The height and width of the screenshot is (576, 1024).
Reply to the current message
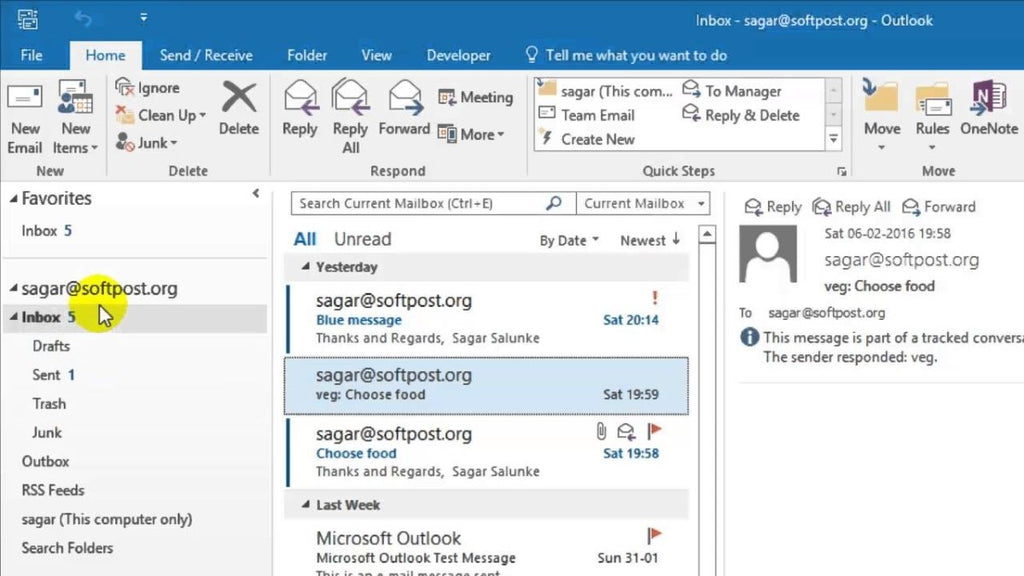(299, 110)
